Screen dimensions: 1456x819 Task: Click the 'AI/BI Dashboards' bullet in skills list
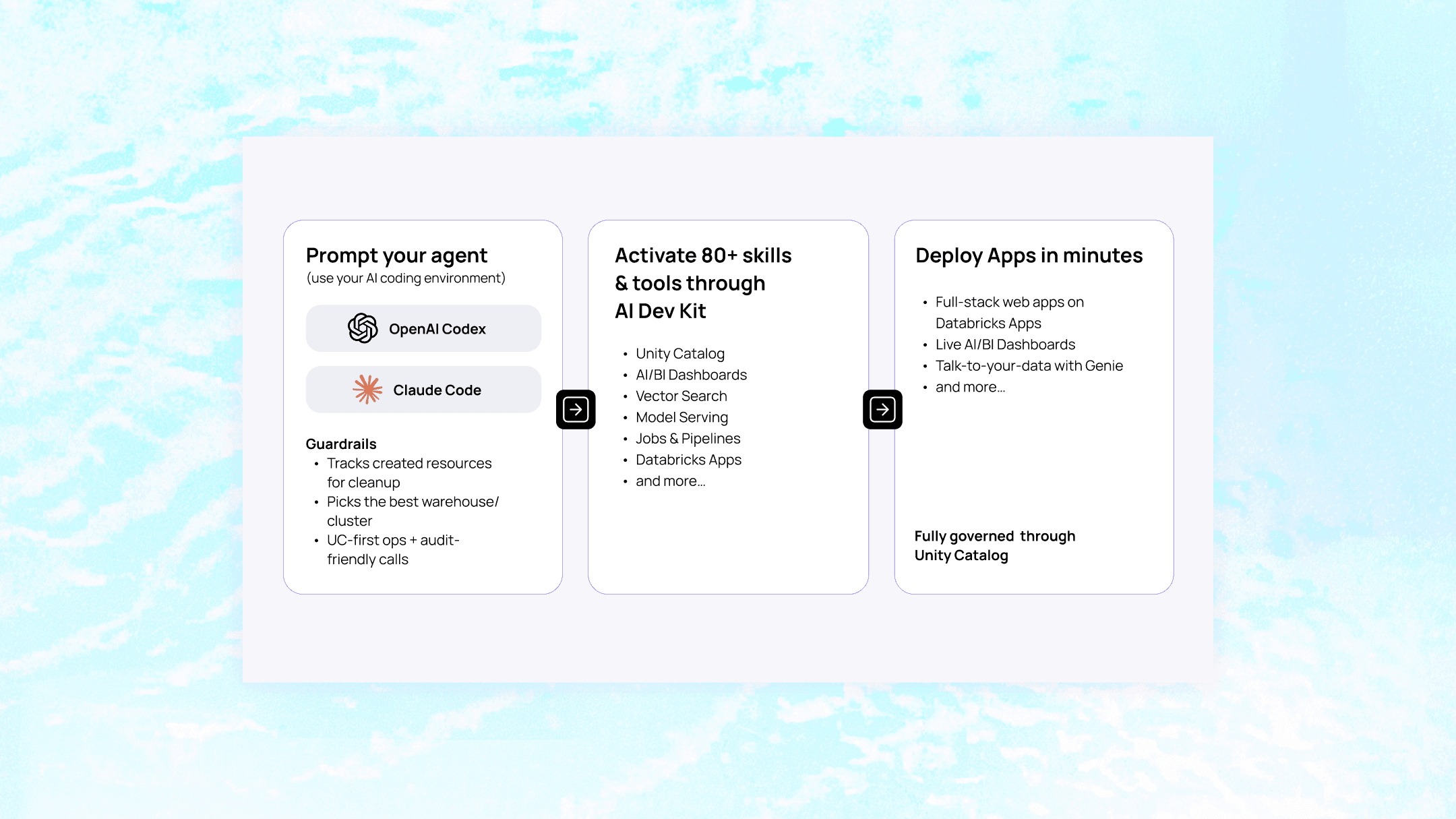[691, 375]
